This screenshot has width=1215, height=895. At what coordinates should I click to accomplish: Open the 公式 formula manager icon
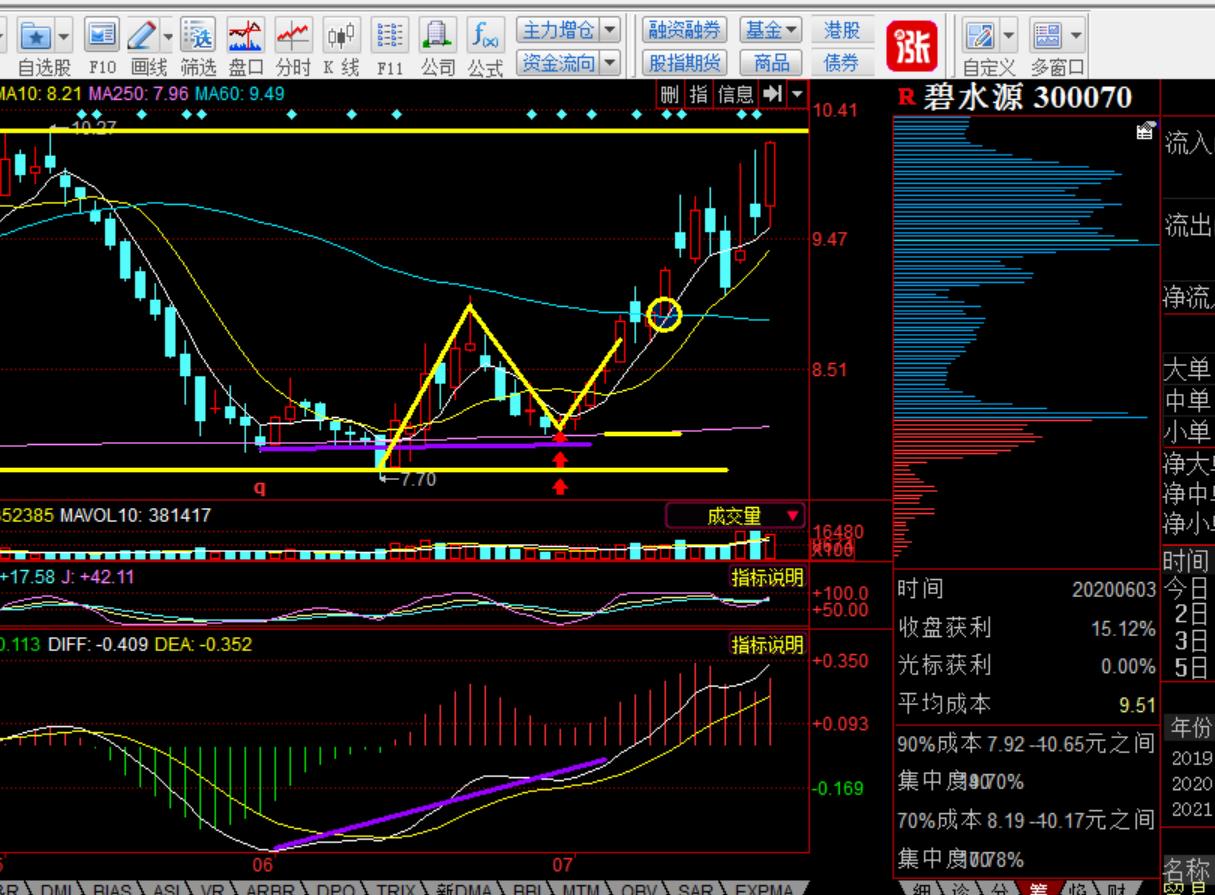[x=485, y=37]
